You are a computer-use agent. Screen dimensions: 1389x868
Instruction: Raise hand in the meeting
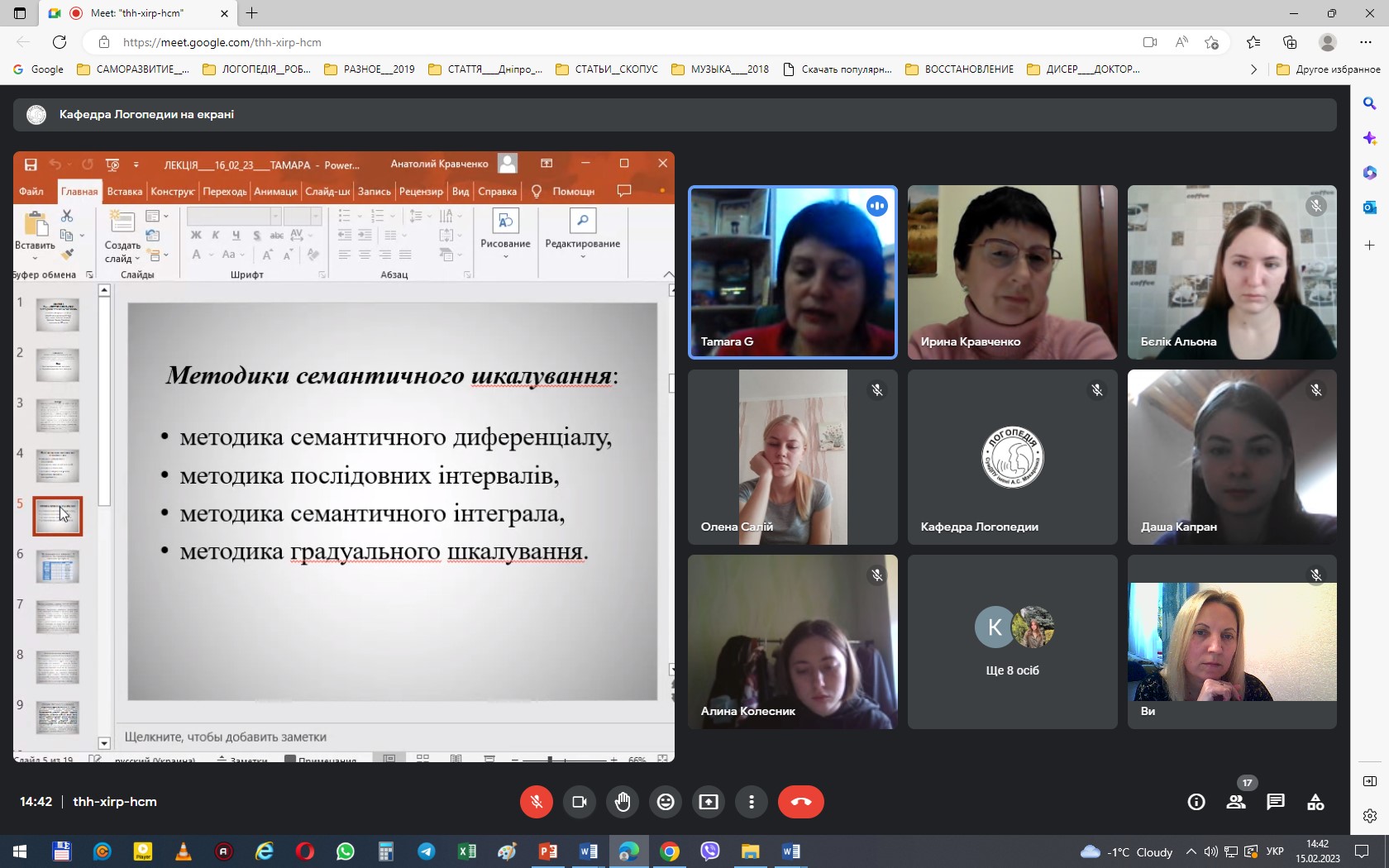coord(623,802)
